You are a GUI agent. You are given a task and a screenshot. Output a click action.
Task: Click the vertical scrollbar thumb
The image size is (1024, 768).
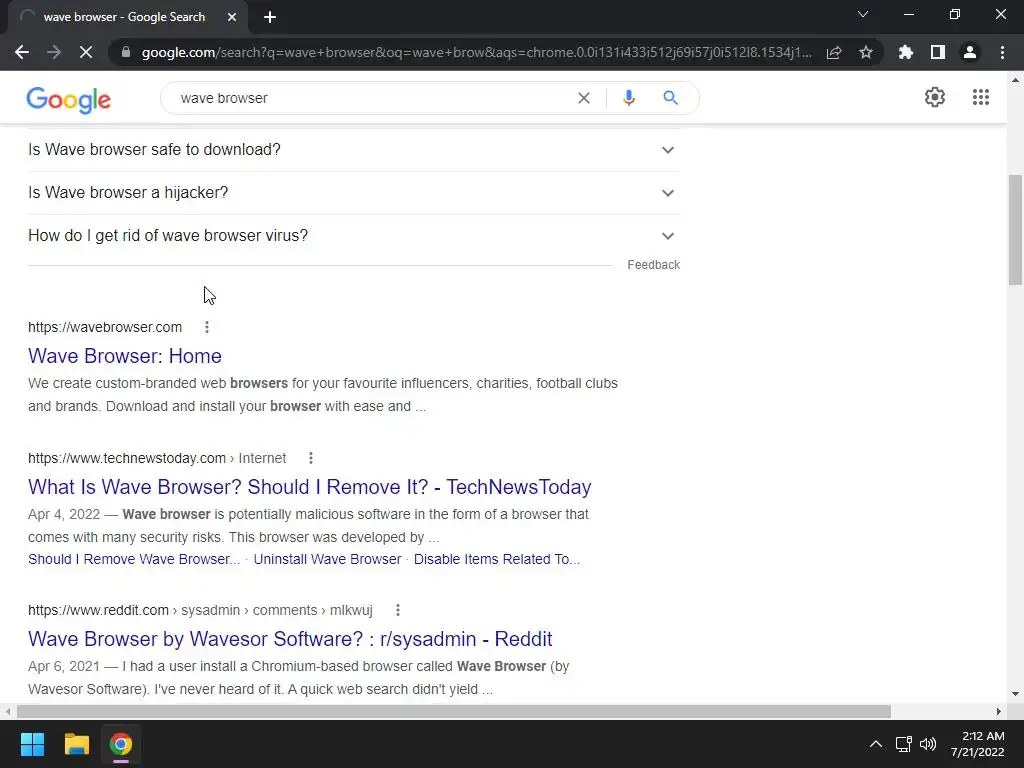[x=1015, y=229]
